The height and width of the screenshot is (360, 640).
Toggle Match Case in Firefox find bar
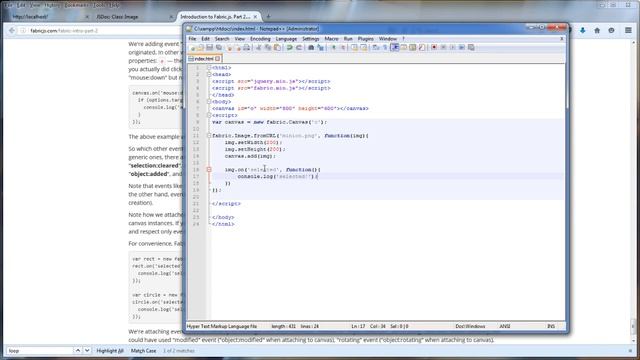[143, 351]
